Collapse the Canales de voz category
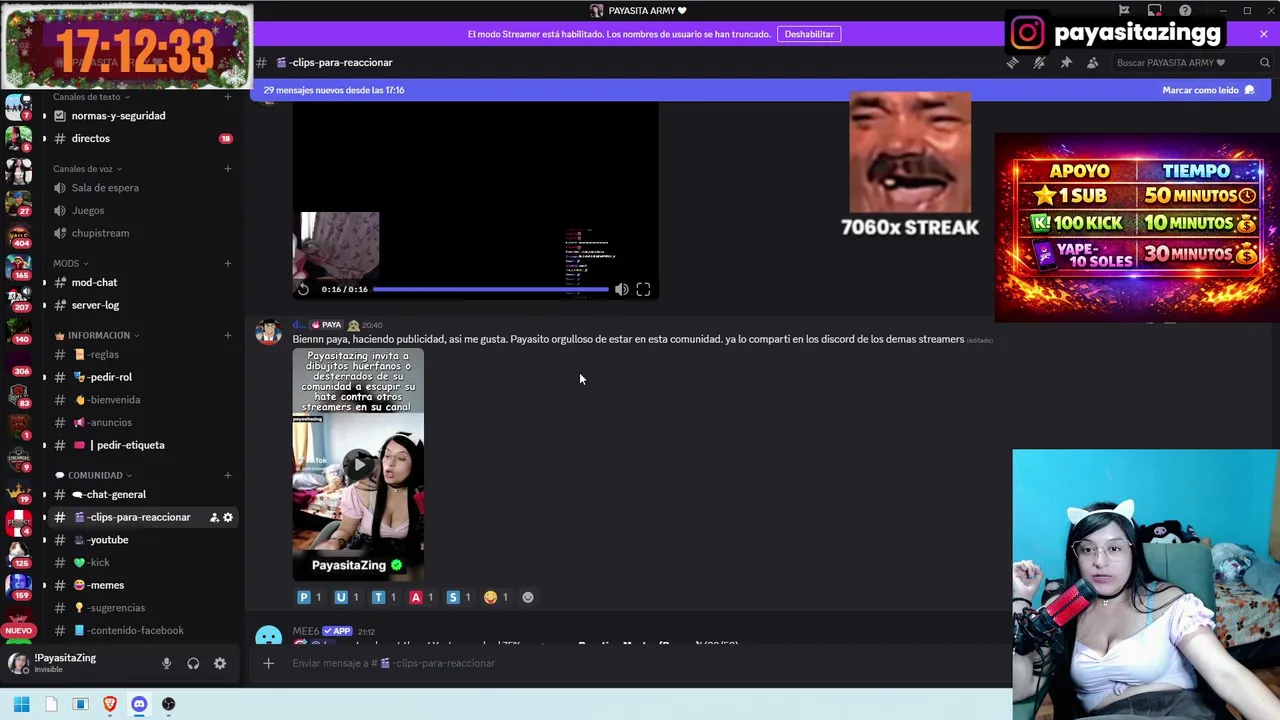Viewport: 1280px width, 720px height. point(88,169)
